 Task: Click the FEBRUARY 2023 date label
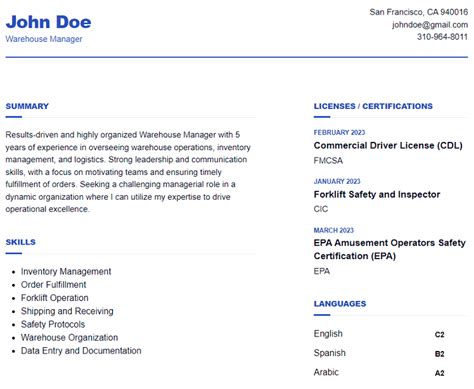tap(339, 132)
